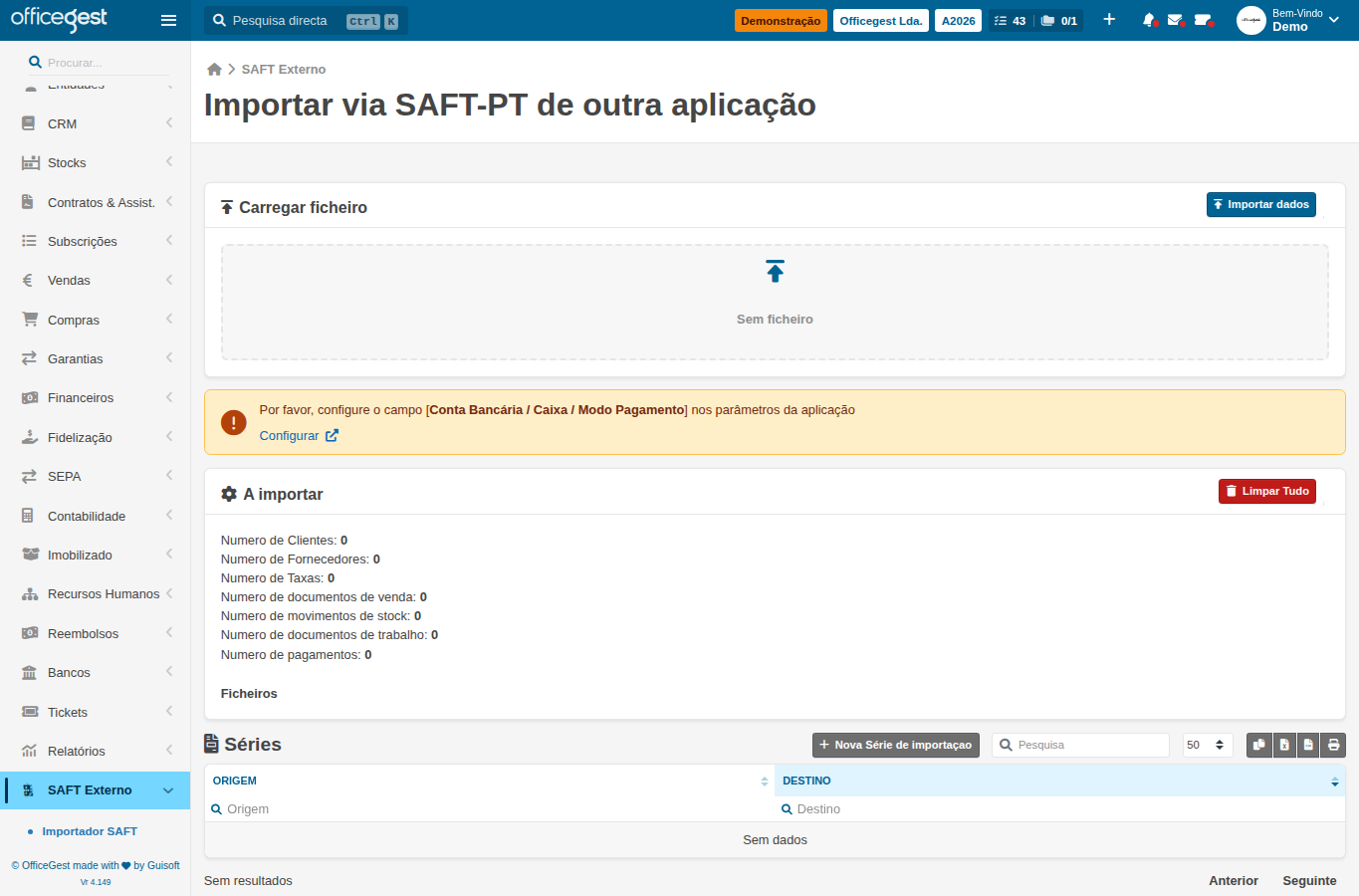Expand the CRM menu chevron
The image size is (1359, 896).
pyautogui.click(x=169, y=122)
